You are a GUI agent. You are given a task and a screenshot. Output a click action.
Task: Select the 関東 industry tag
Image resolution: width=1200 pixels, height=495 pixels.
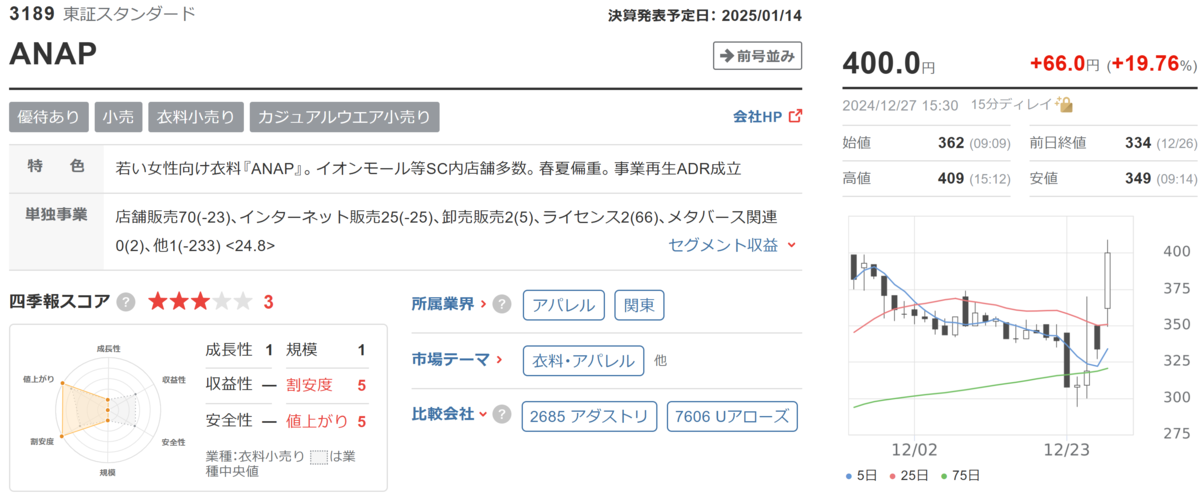click(x=638, y=304)
